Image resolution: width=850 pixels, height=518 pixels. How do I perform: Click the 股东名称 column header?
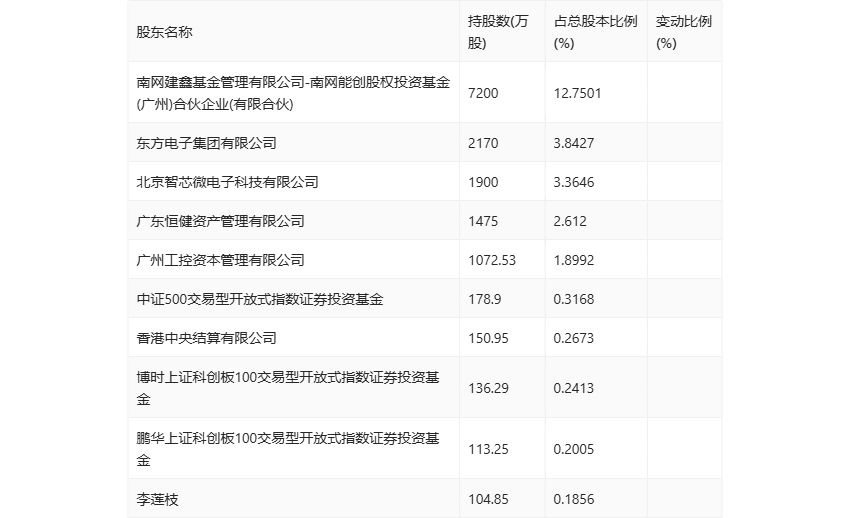pyautogui.click(x=293, y=31)
